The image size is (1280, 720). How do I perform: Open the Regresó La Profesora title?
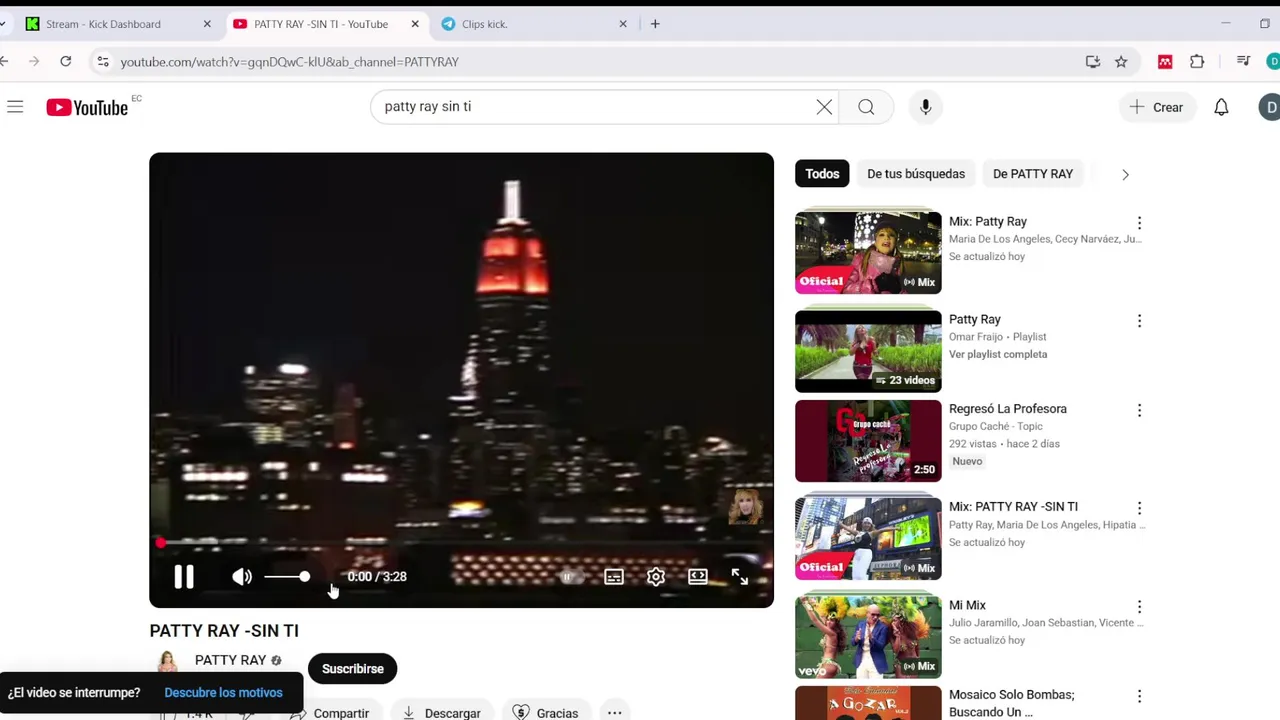[1008, 409]
